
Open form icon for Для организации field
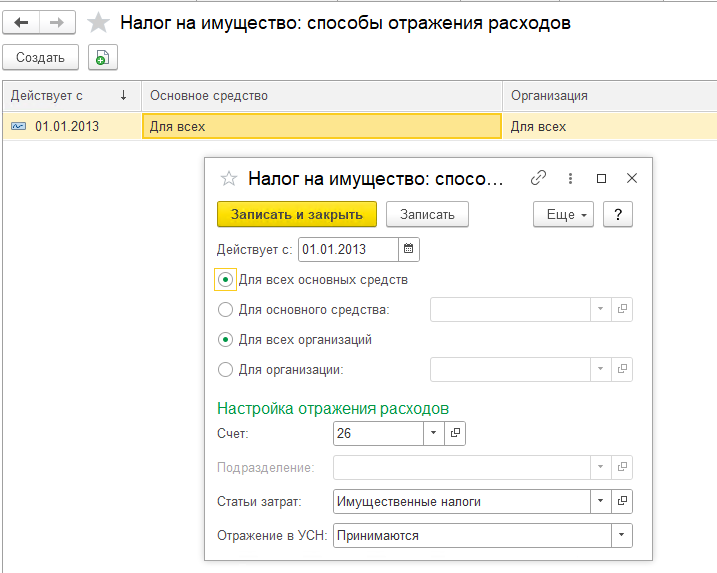coord(622,369)
